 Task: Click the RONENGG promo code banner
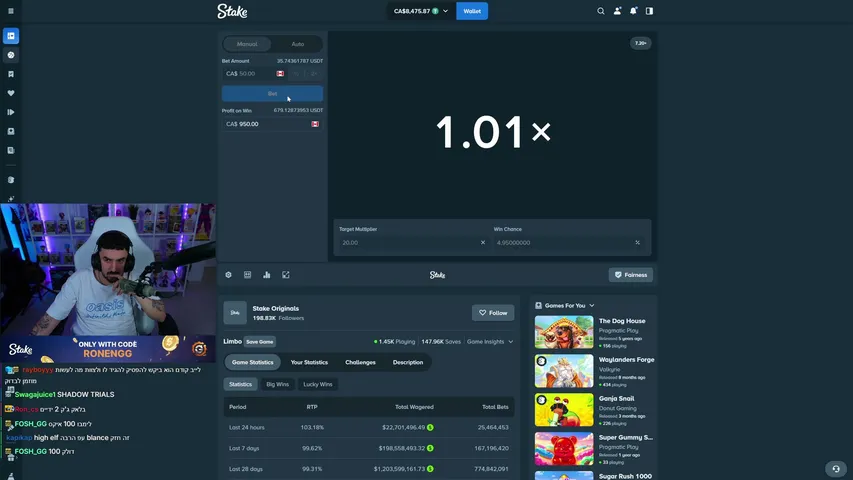pyautogui.click(x=108, y=349)
